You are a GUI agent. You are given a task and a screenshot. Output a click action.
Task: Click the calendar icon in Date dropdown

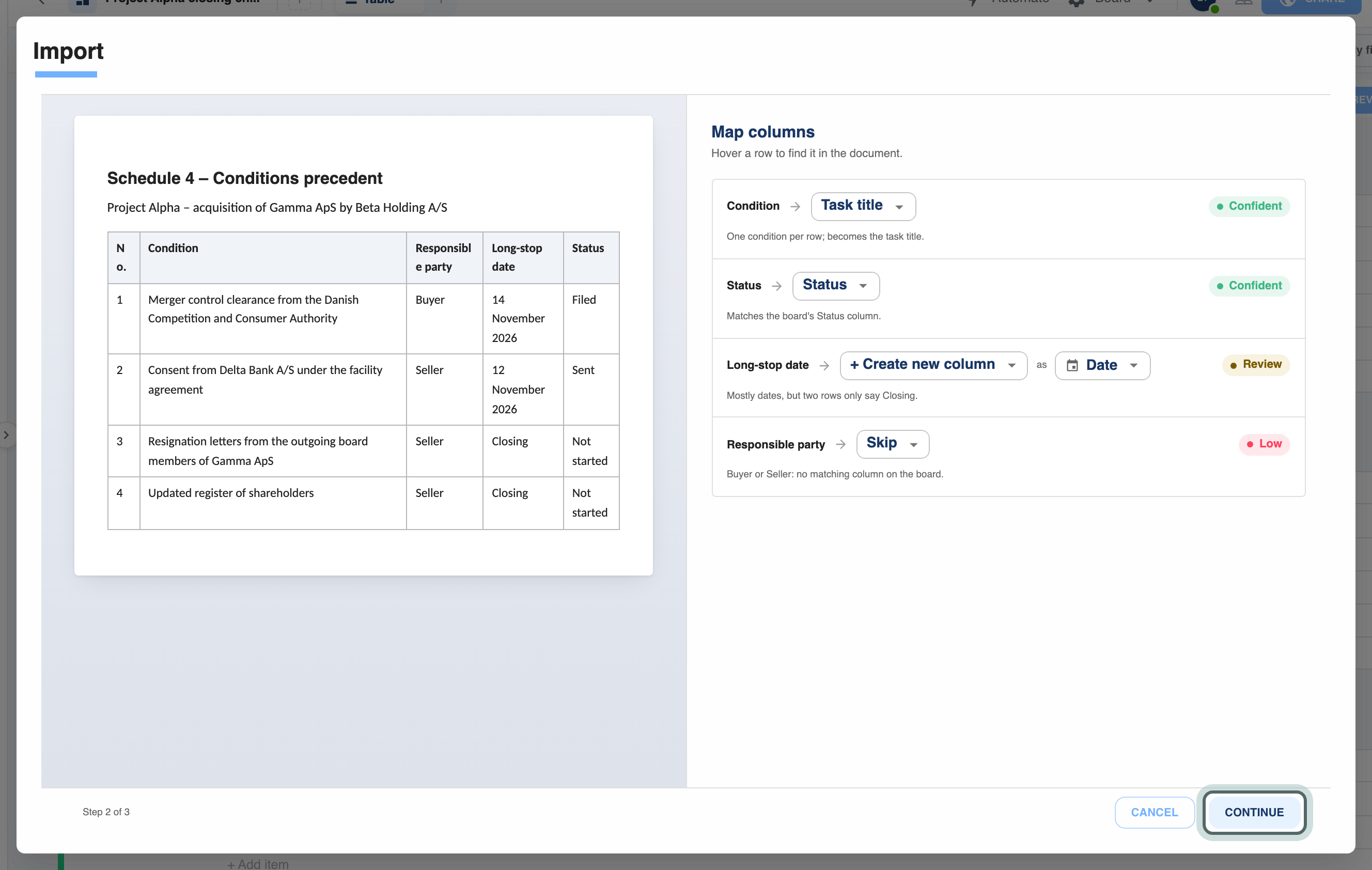(1072, 365)
